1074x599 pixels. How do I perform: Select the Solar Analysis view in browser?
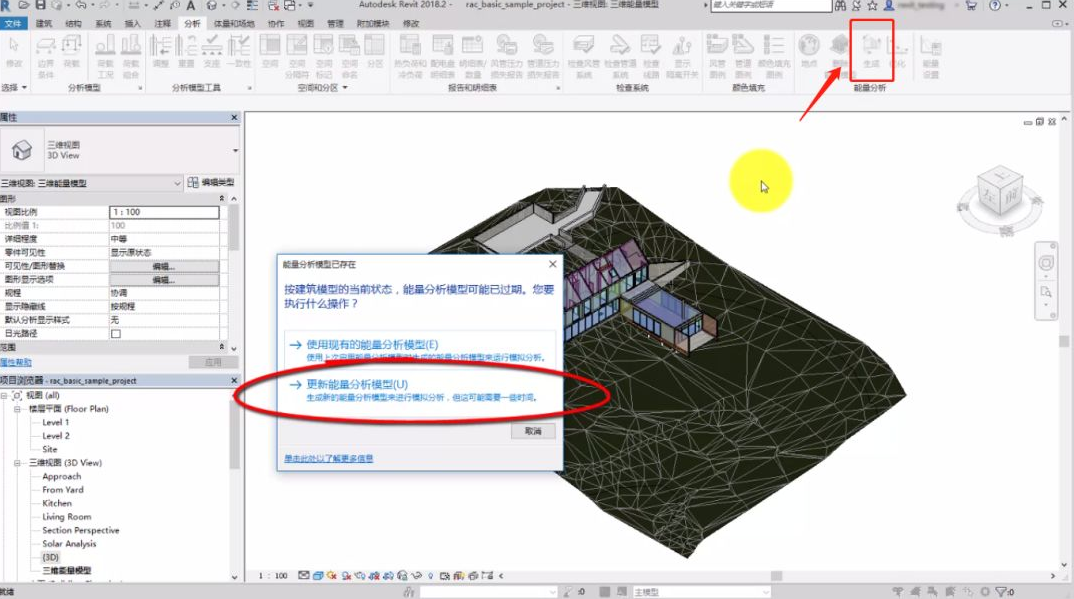click(69, 544)
